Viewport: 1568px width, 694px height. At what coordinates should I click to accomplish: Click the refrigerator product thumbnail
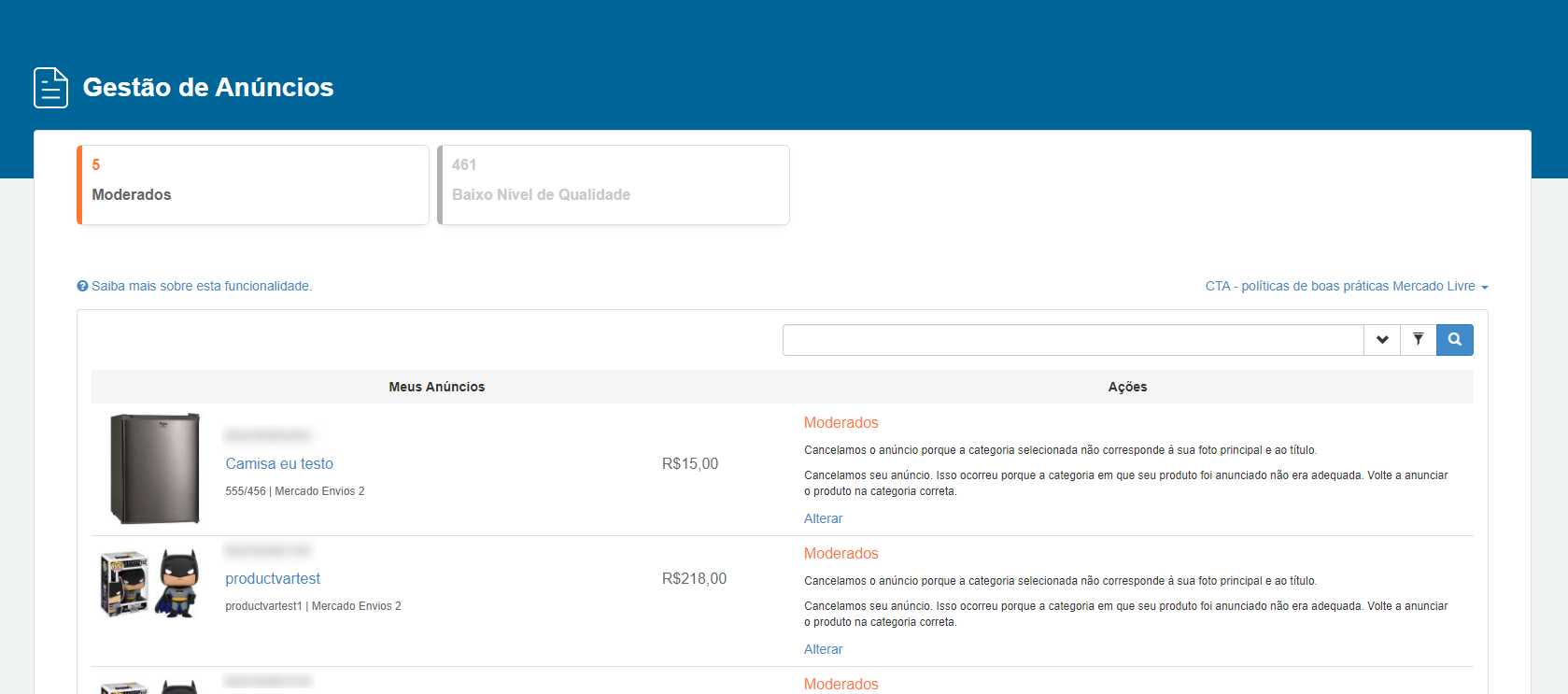pos(155,468)
